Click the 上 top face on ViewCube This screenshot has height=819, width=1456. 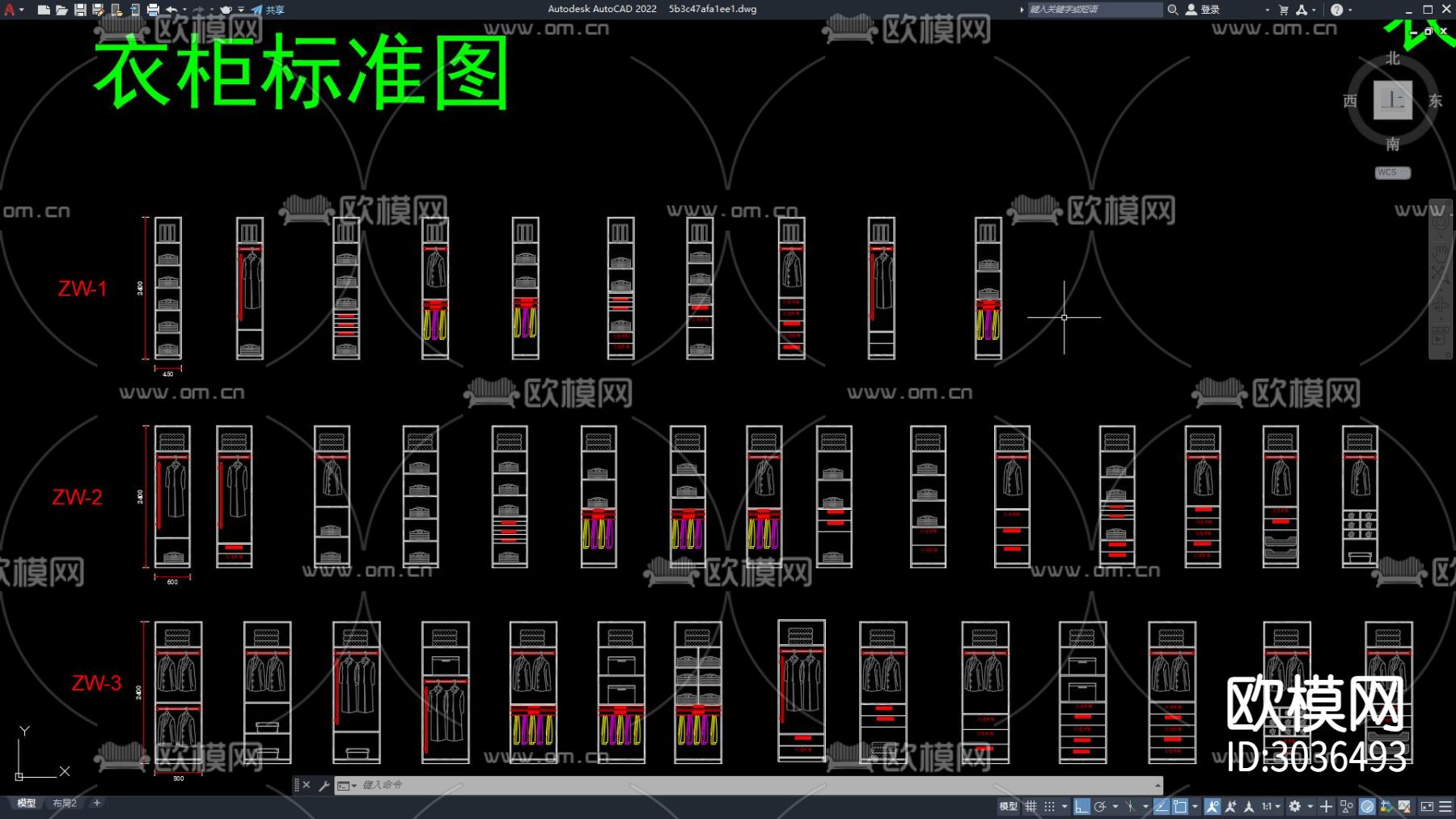pos(1392,100)
